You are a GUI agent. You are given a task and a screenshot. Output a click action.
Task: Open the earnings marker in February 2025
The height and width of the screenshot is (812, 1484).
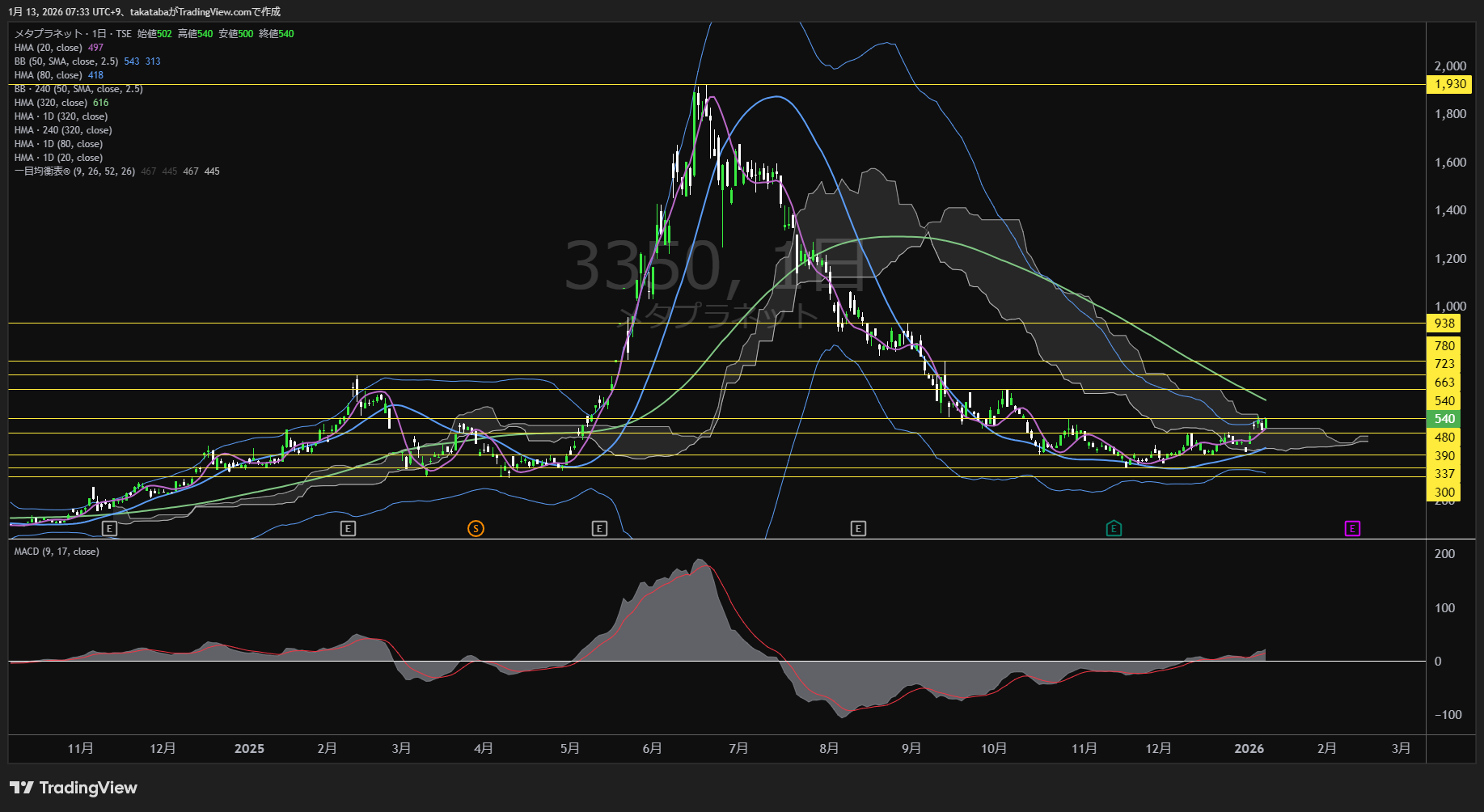pyautogui.click(x=348, y=528)
